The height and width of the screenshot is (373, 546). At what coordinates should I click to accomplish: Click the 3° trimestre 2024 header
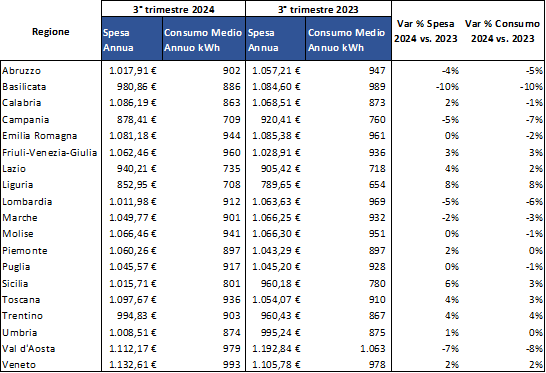[x=173, y=9]
